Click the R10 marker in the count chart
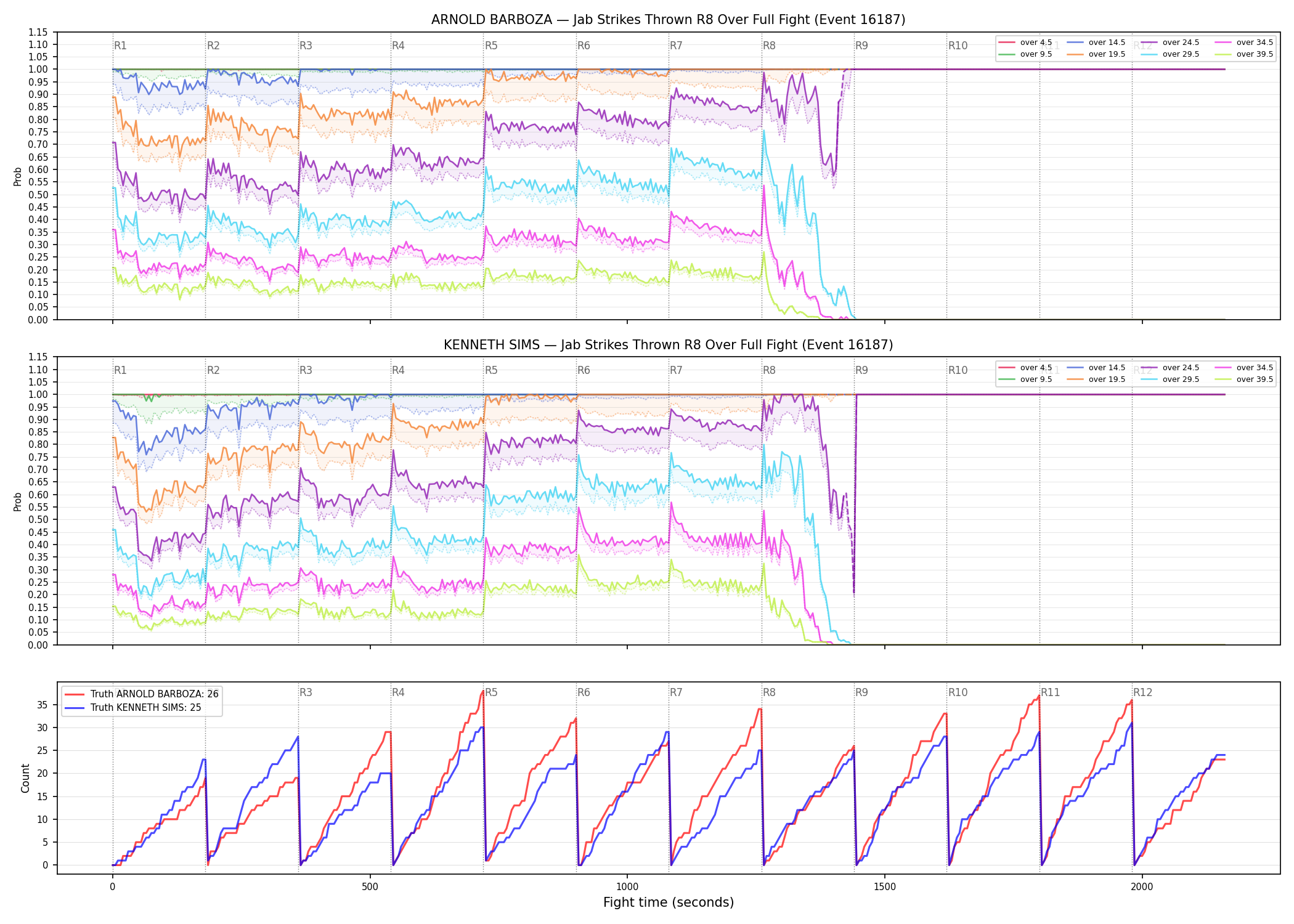 (x=958, y=692)
